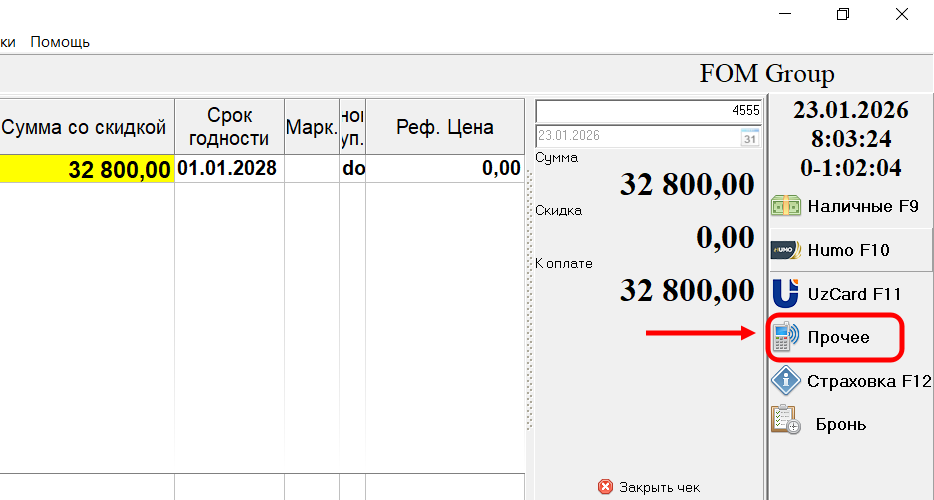Maximize the window with restore button
The height and width of the screenshot is (500, 934).
[x=843, y=14]
